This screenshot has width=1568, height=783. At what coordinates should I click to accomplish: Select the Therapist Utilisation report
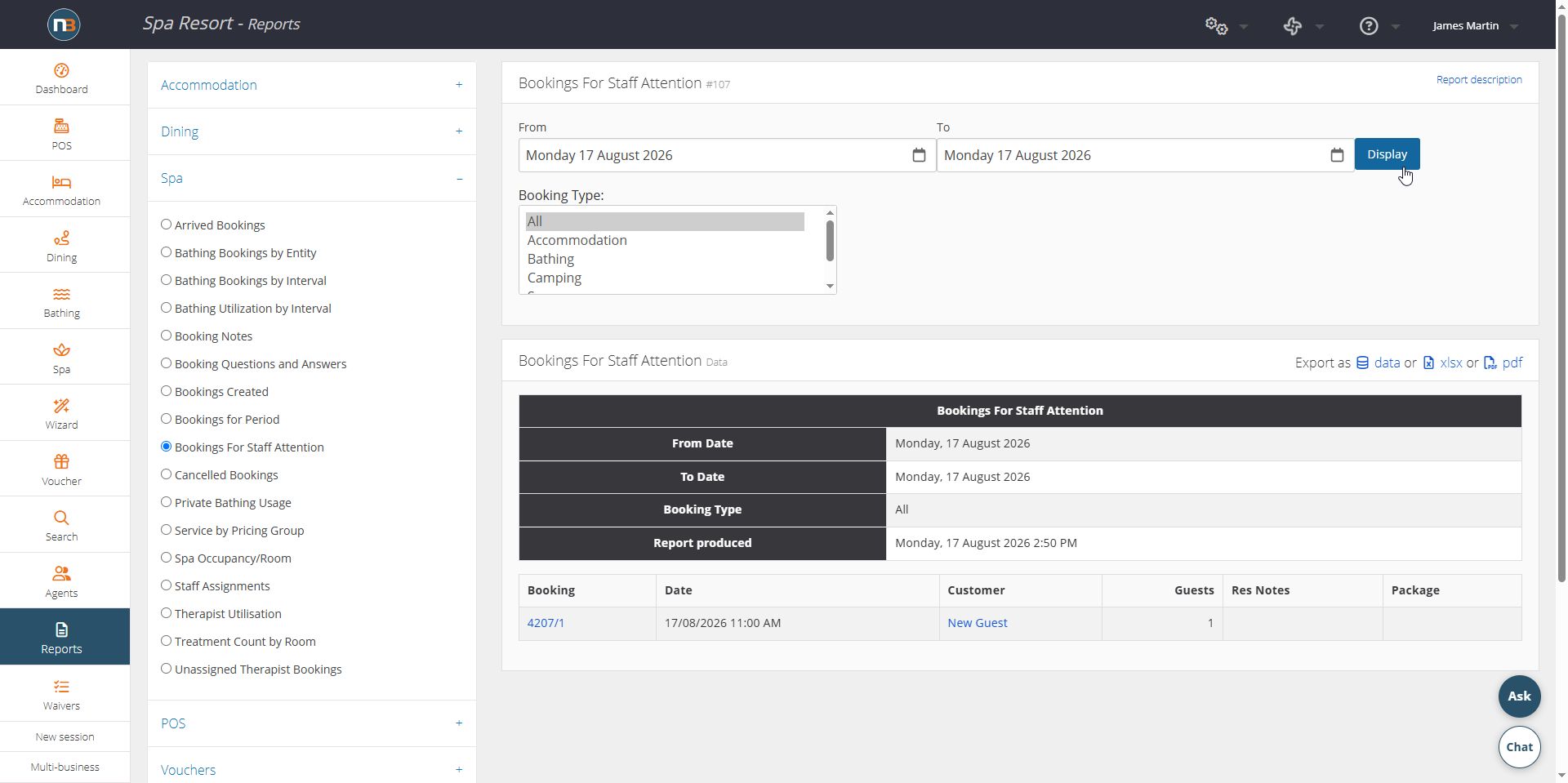pyautogui.click(x=166, y=613)
